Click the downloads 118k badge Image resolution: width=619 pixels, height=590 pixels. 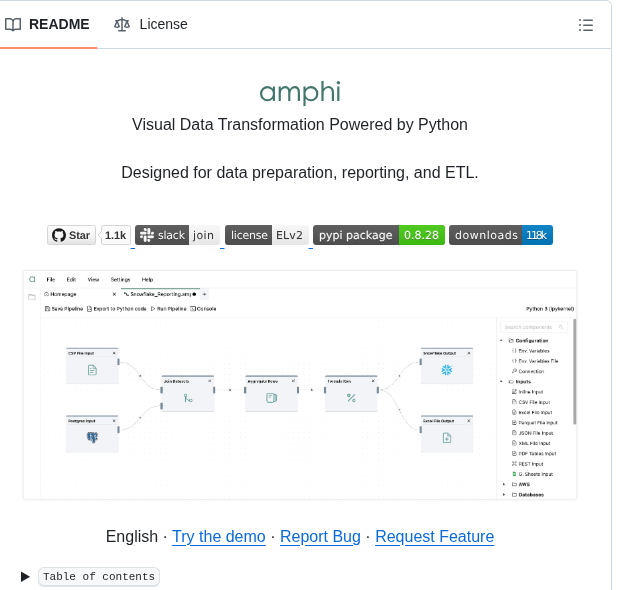(x=501, y=235)
